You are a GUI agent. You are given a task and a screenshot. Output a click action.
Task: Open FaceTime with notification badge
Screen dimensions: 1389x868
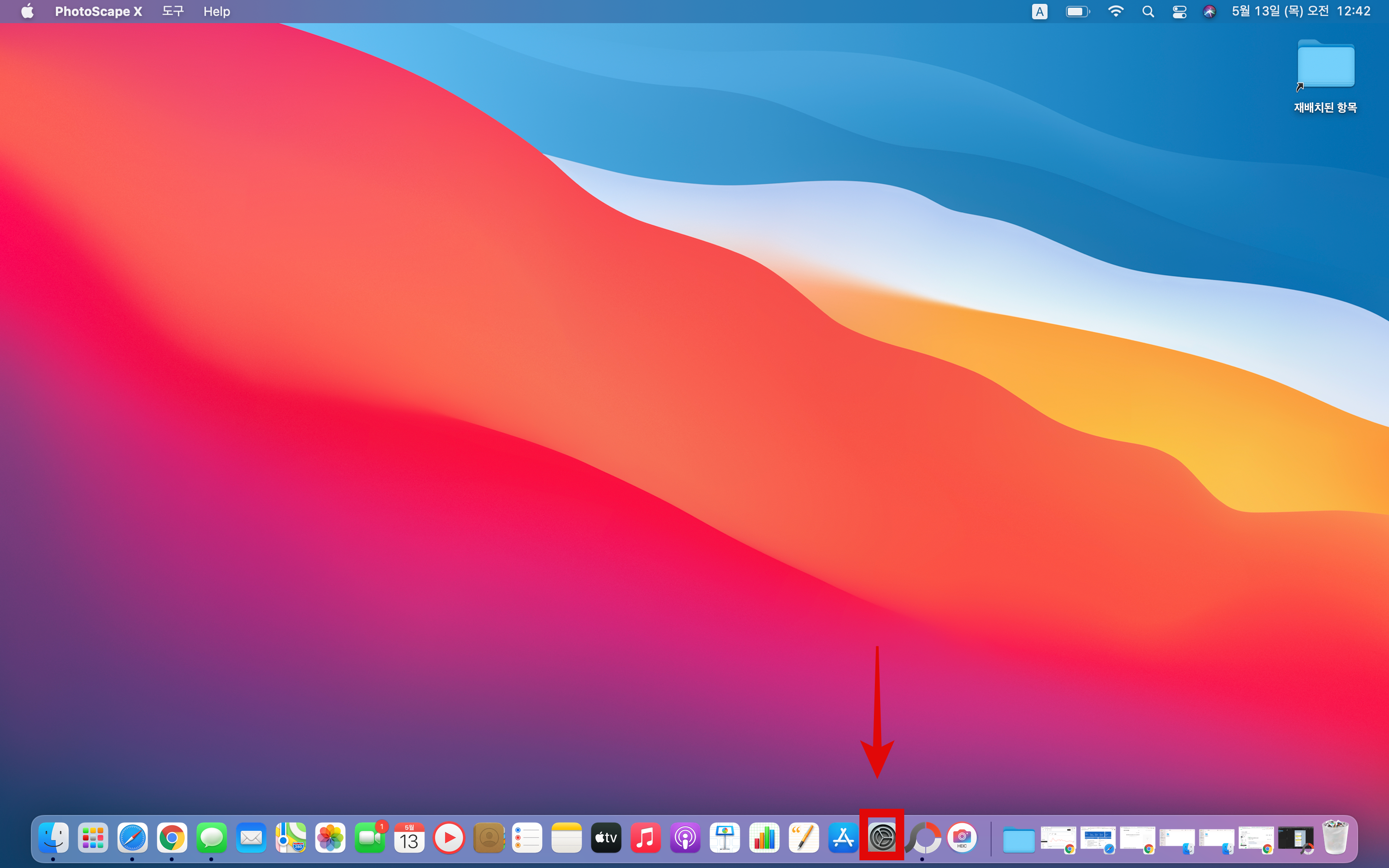(x=369, y=838)
